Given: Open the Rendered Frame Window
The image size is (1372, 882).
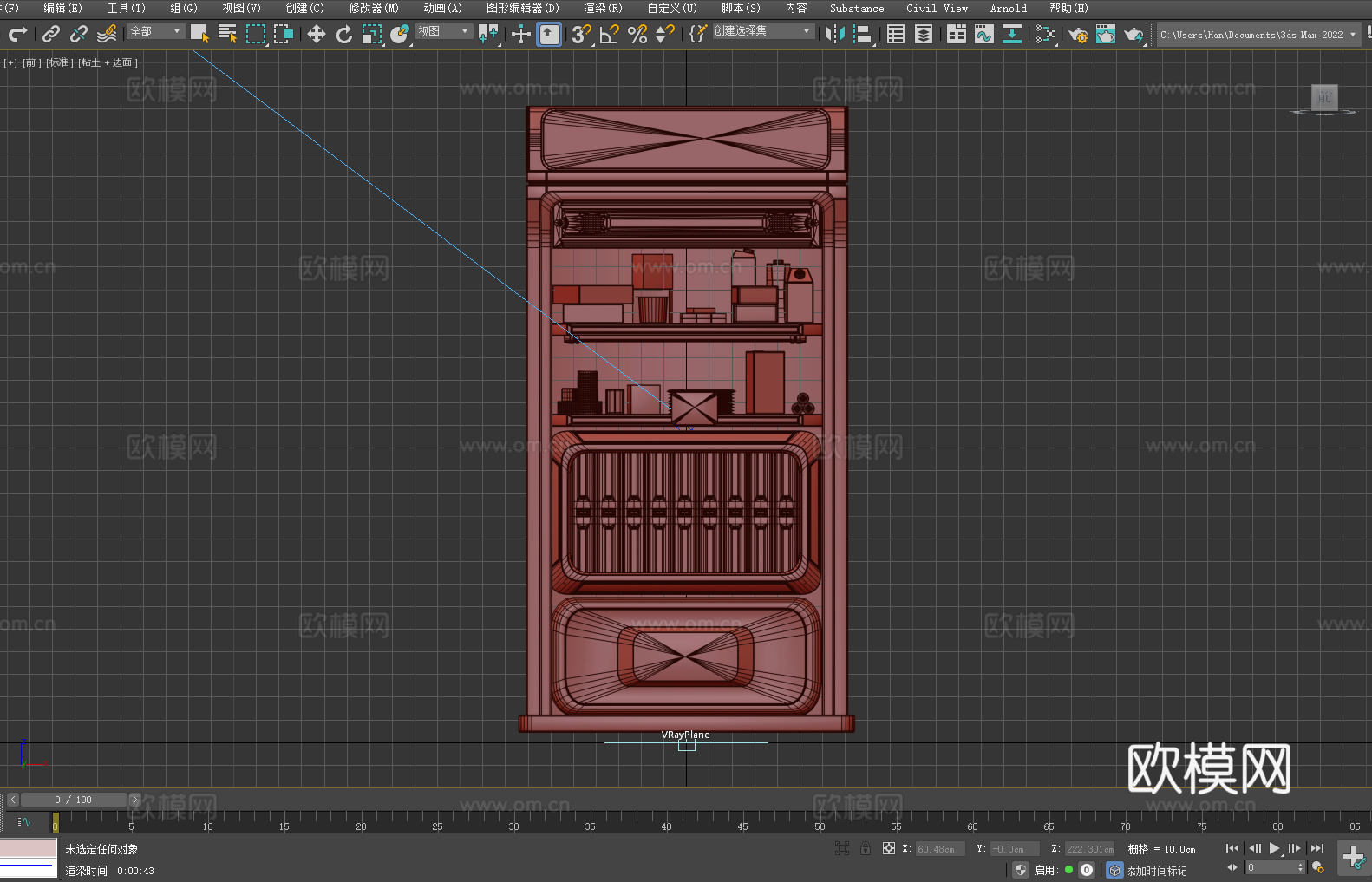Looking at the screenshot, I should [1106, 34].
